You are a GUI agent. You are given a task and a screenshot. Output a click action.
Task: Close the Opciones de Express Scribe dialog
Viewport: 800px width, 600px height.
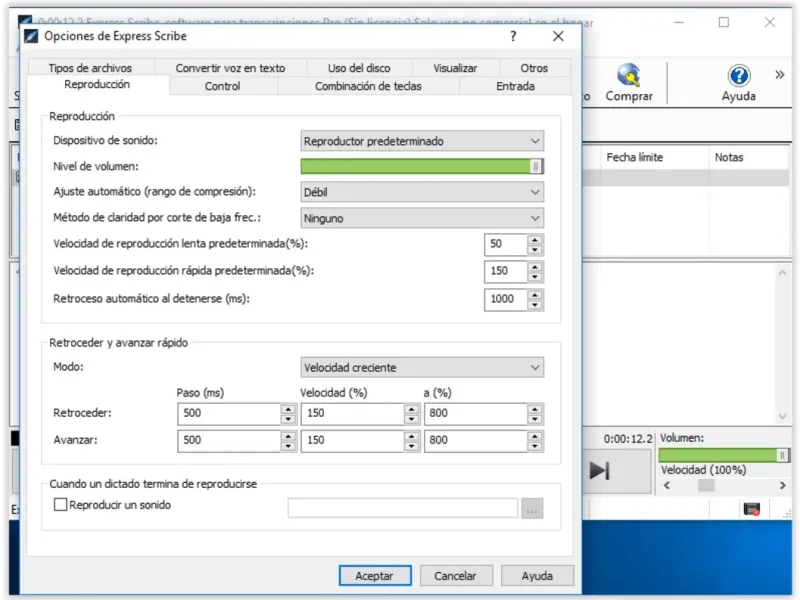[558, 36]
